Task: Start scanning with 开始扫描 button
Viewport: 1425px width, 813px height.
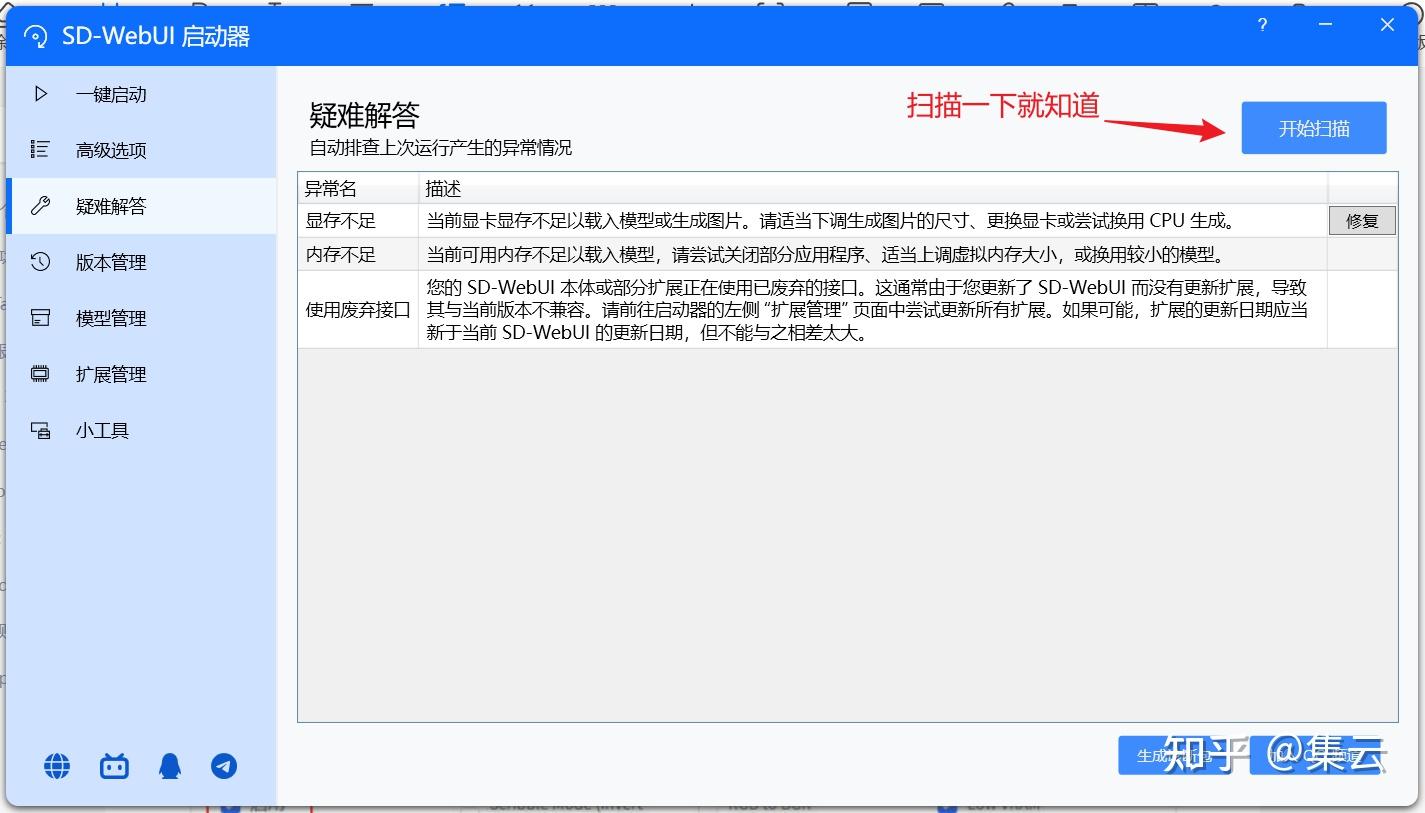Action: (1314, 128)
